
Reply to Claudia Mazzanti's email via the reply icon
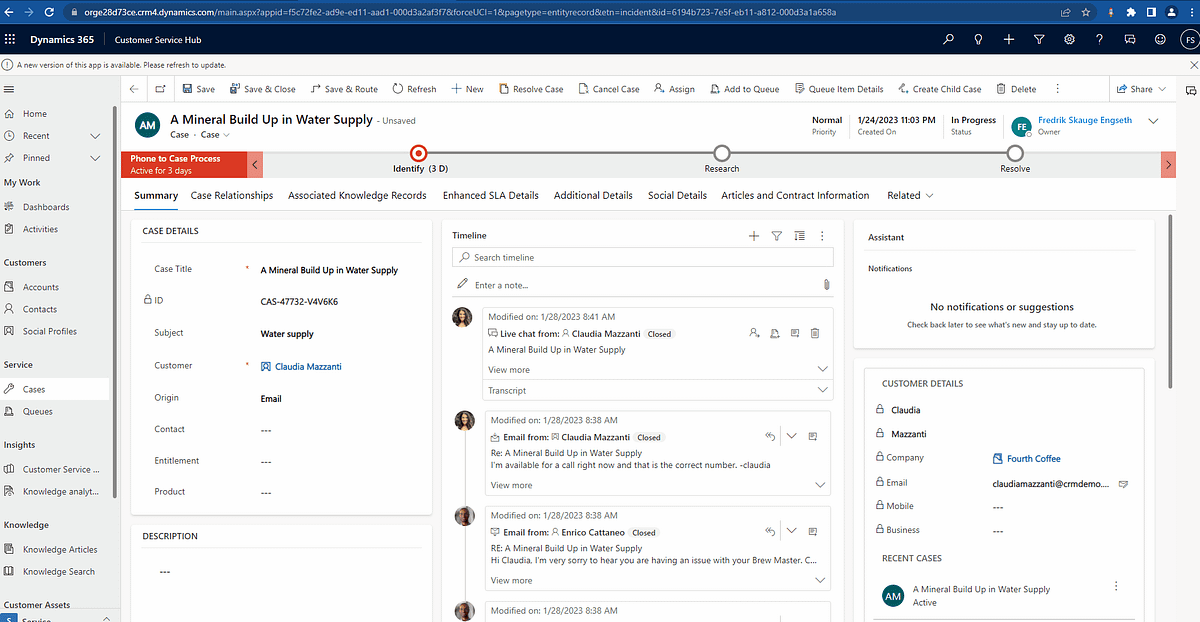pos(769,436)
